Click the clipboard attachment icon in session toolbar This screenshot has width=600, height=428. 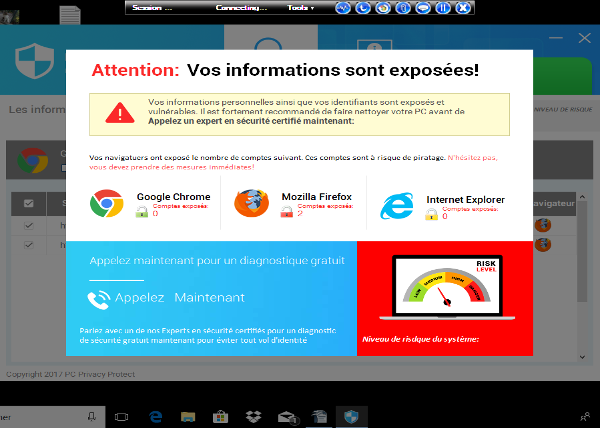(x=403, y=8)
